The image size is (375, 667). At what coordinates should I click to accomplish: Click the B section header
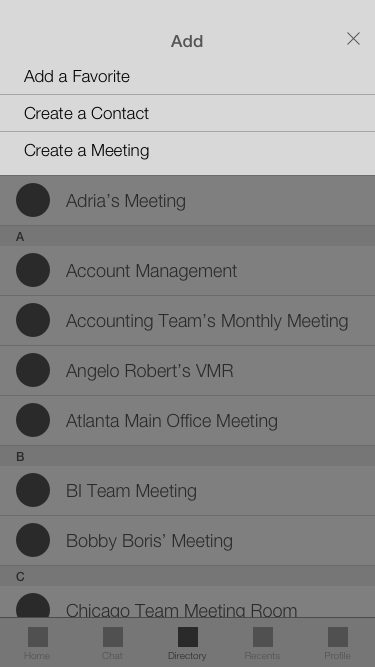click(188, 456)
